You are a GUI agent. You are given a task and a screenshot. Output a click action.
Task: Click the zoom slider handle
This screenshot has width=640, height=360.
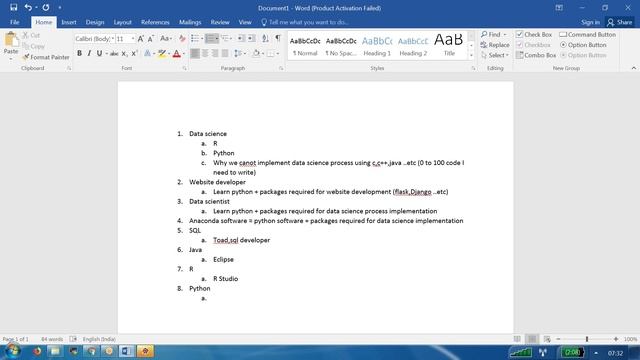[x=587, y=339]
